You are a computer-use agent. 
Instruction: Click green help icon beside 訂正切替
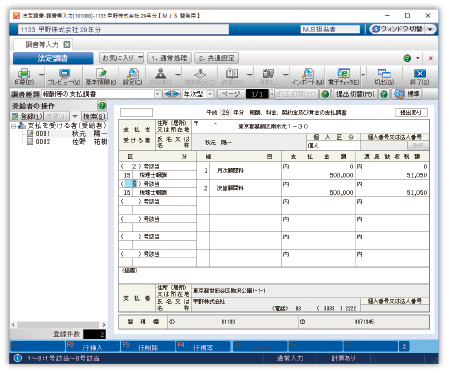click(325, 94)
